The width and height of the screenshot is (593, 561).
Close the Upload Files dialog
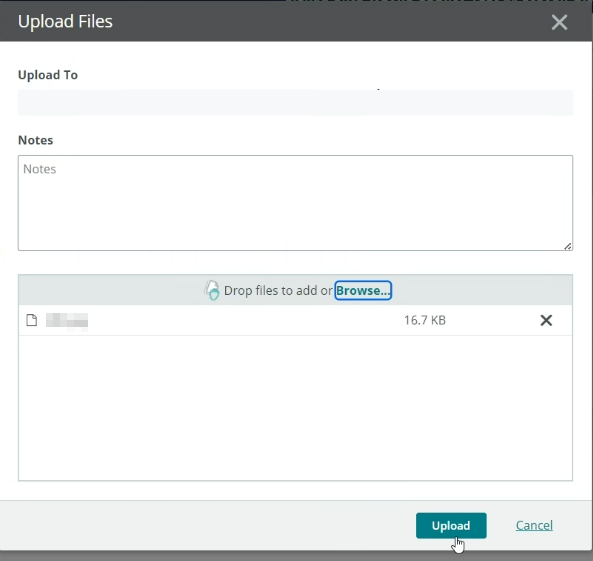(559, 22)
